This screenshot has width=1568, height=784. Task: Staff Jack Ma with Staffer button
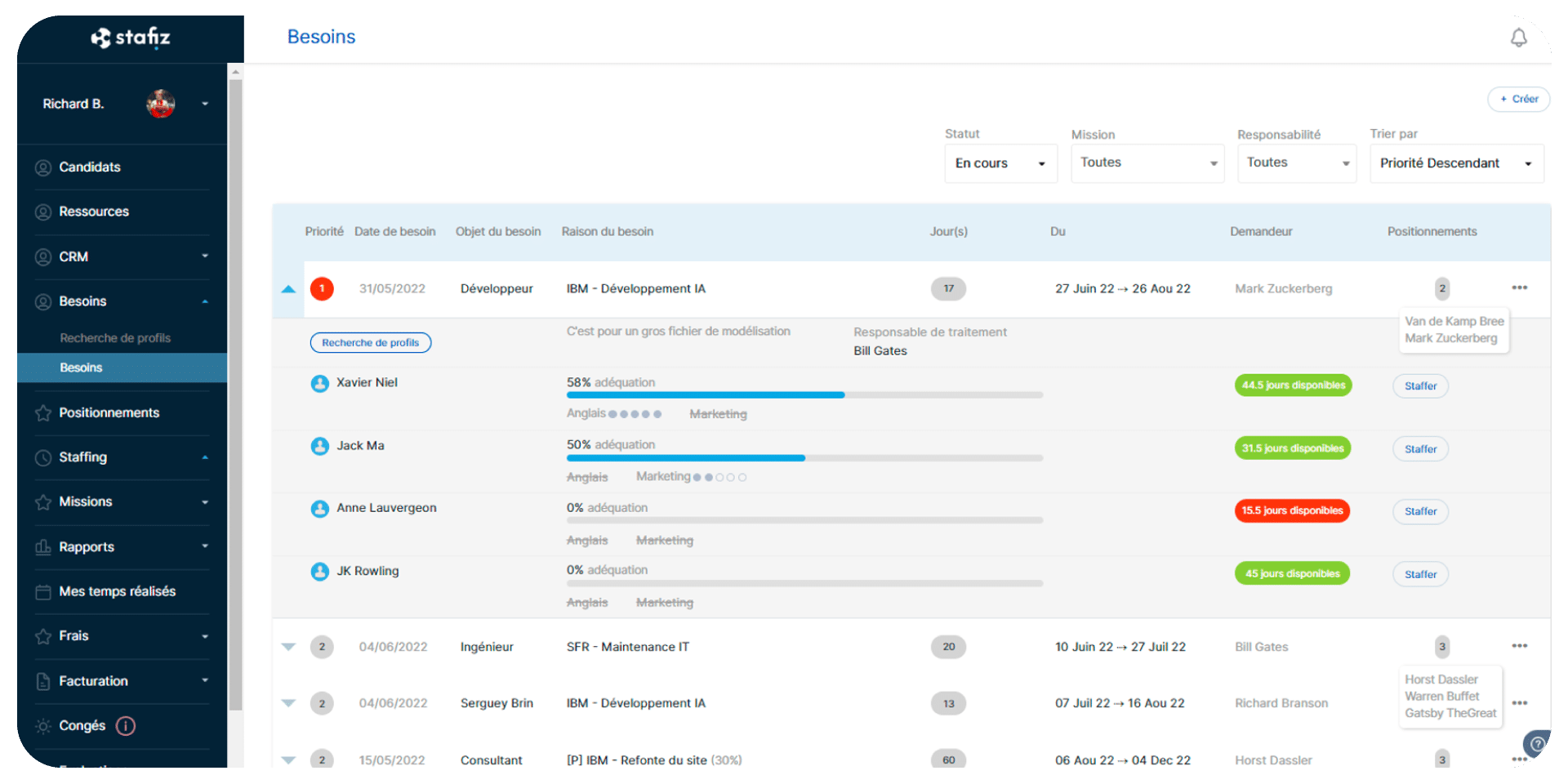pos(1420,449)
